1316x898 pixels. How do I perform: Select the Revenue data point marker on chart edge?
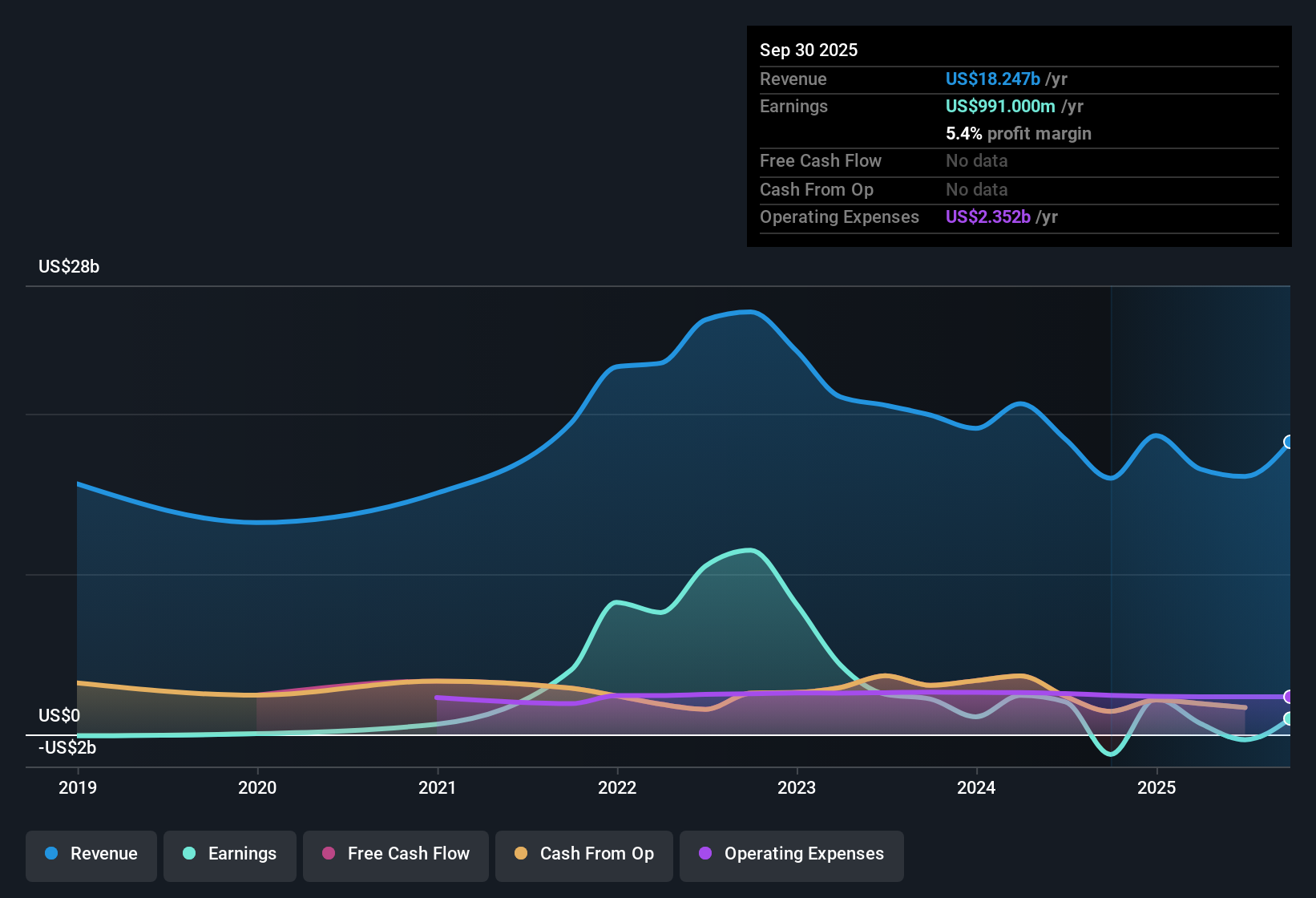[x=1289, y=440]
